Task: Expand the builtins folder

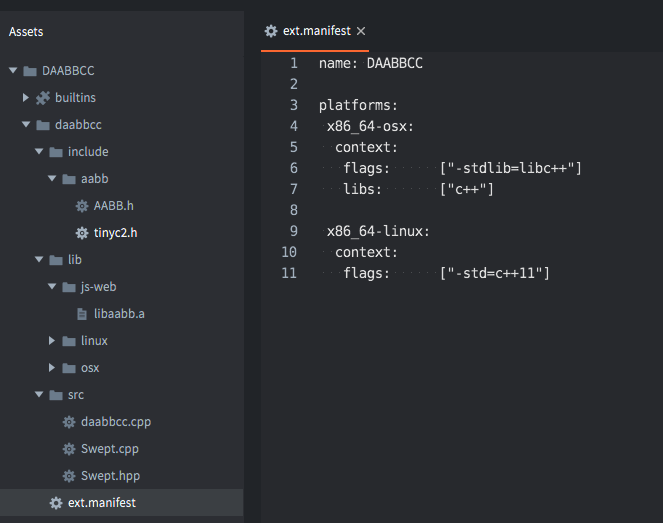Action: 25,98
